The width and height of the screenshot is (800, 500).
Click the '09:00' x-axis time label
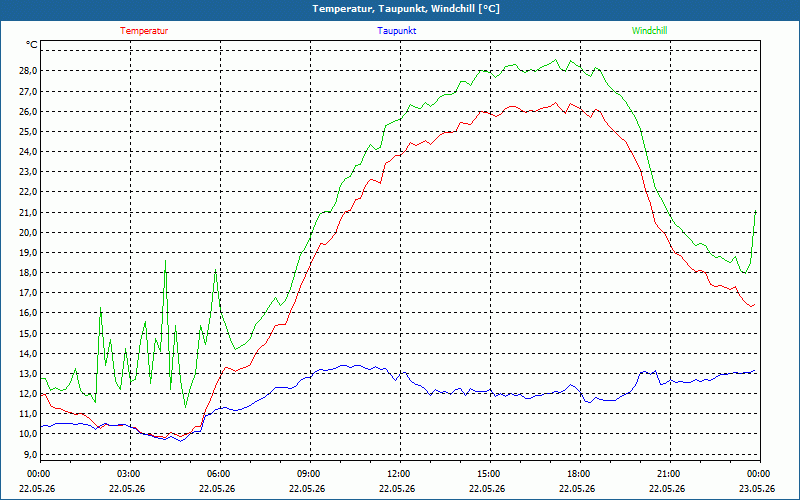[309, 474]
